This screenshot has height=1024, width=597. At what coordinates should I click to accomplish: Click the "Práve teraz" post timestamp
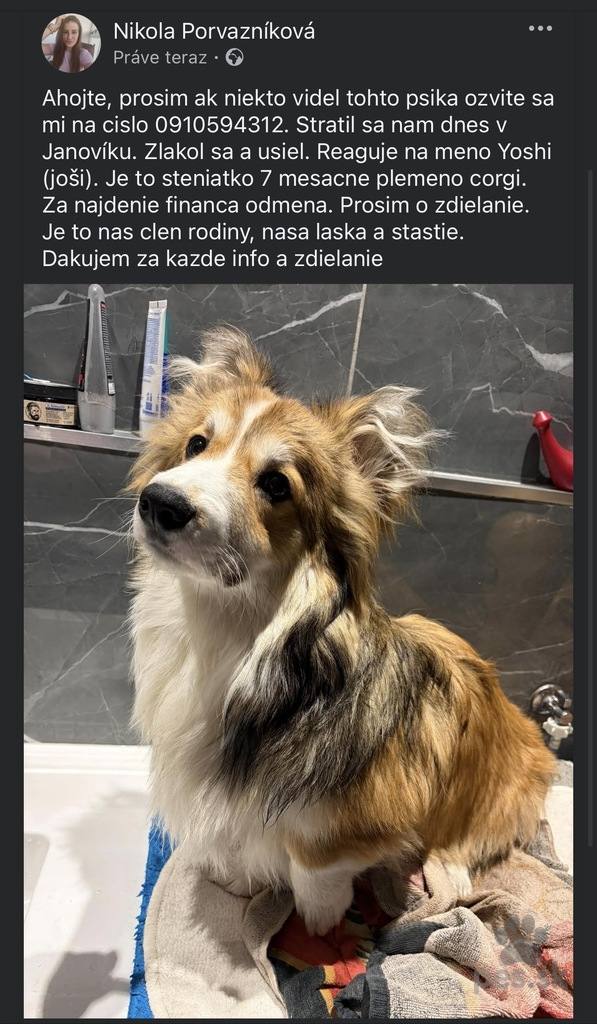coord(160,57)
